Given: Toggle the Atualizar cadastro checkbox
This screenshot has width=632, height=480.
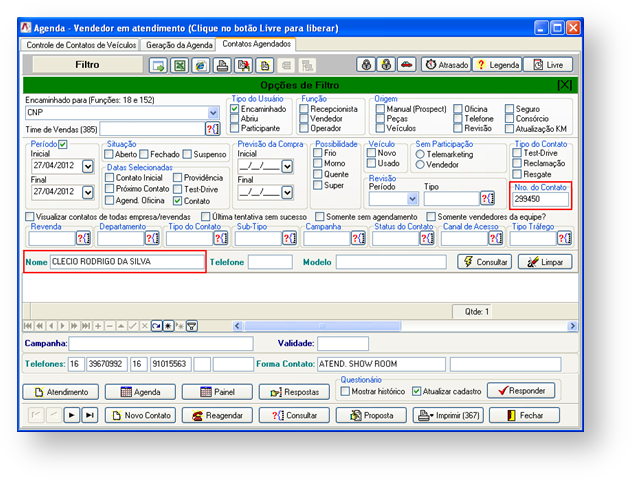Looking at the screenshot, I should click(x=416, y=391).
